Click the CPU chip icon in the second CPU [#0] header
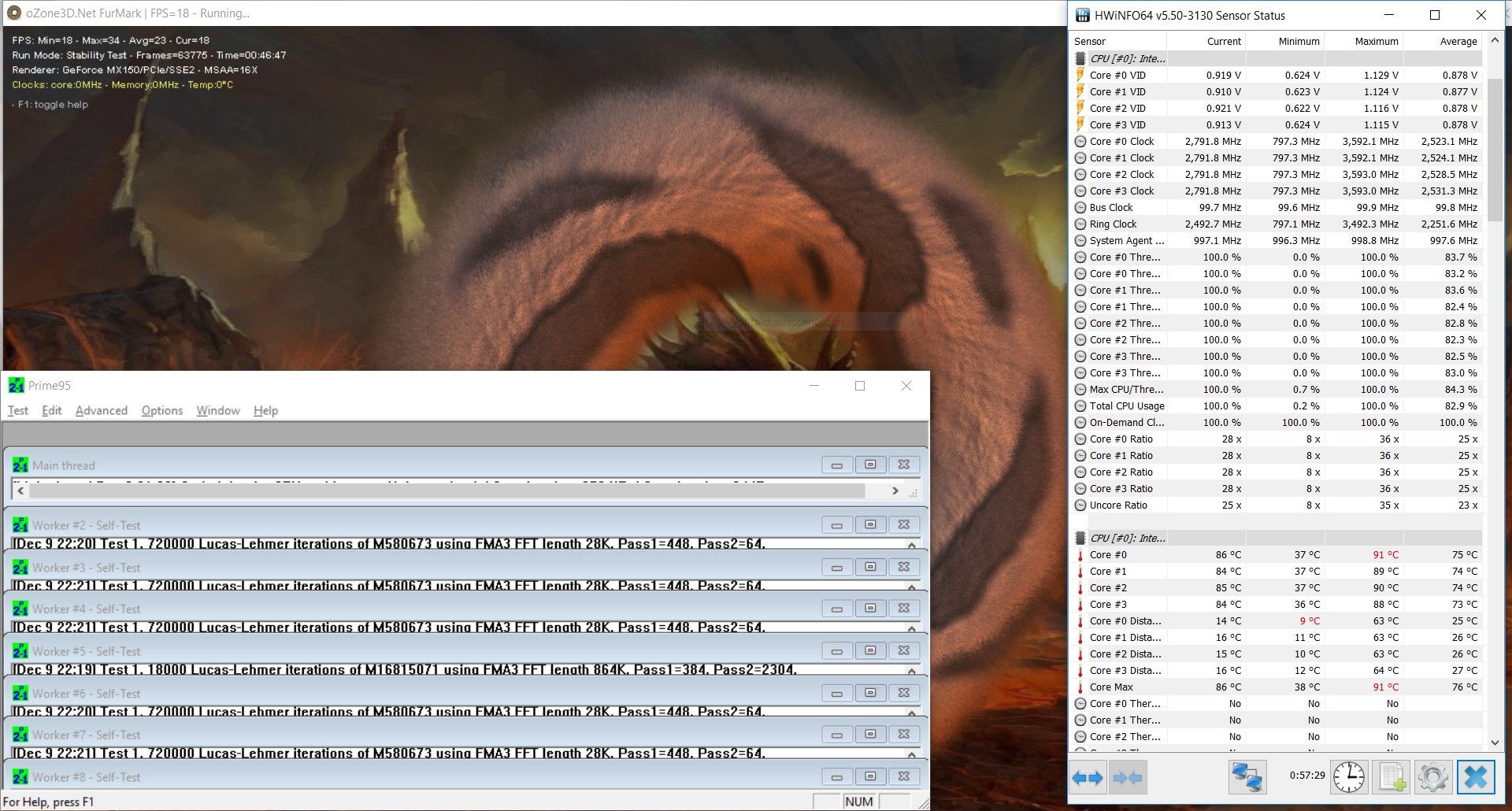 coord(1080,538)
